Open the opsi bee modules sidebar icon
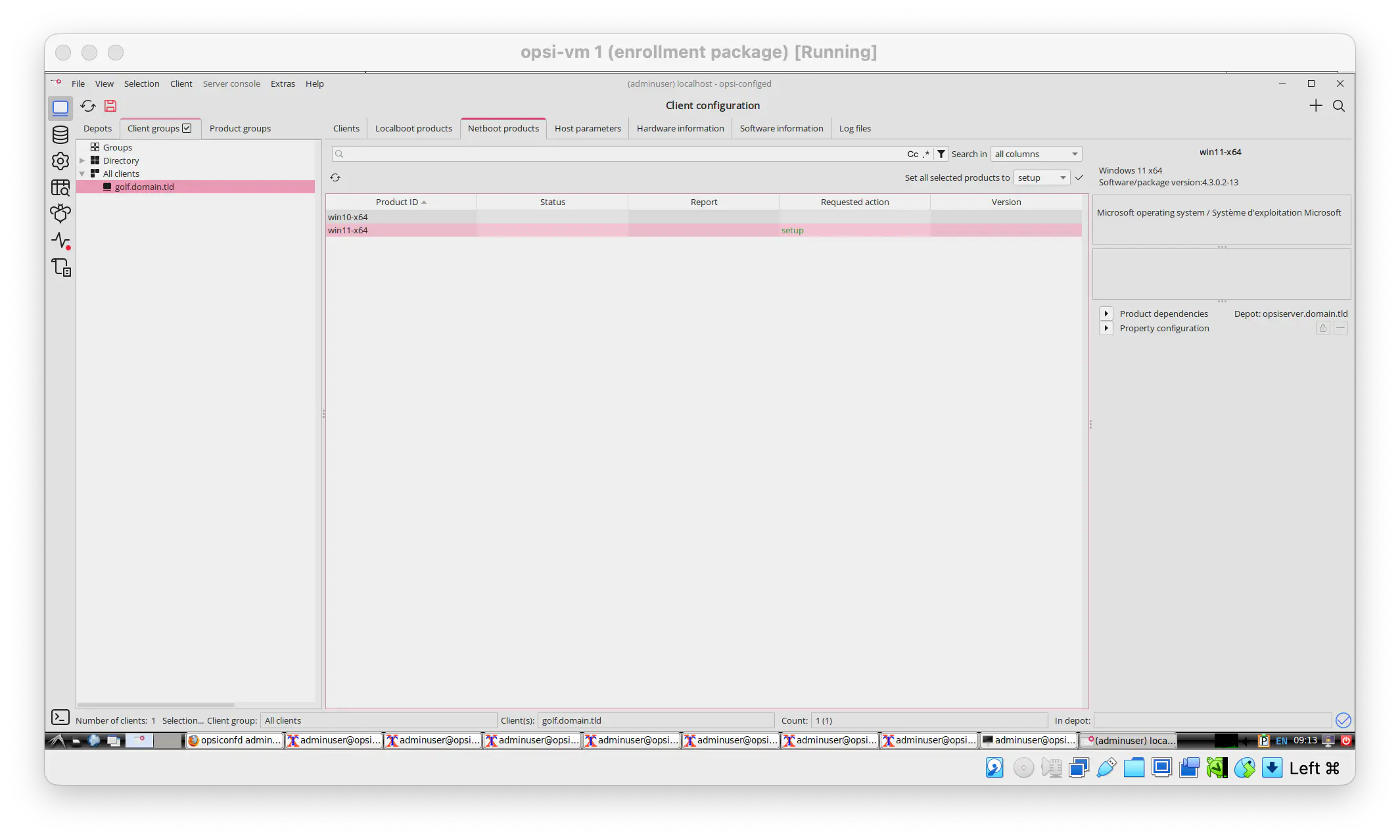Viewport: 1400px width, 840px height. [x=60, y=214]
